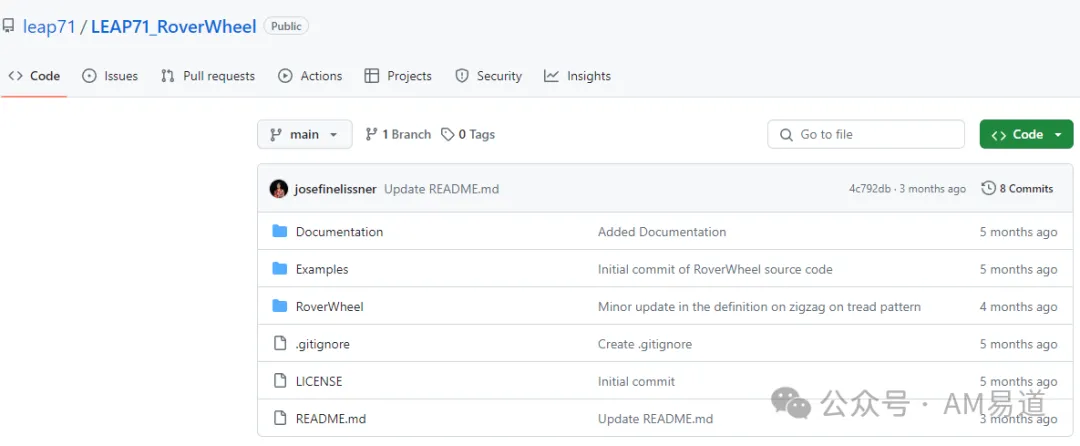Open the Initial commit message for LICENSE
This screenshot has width=1080, height=446.
click(x=636, y=381)
